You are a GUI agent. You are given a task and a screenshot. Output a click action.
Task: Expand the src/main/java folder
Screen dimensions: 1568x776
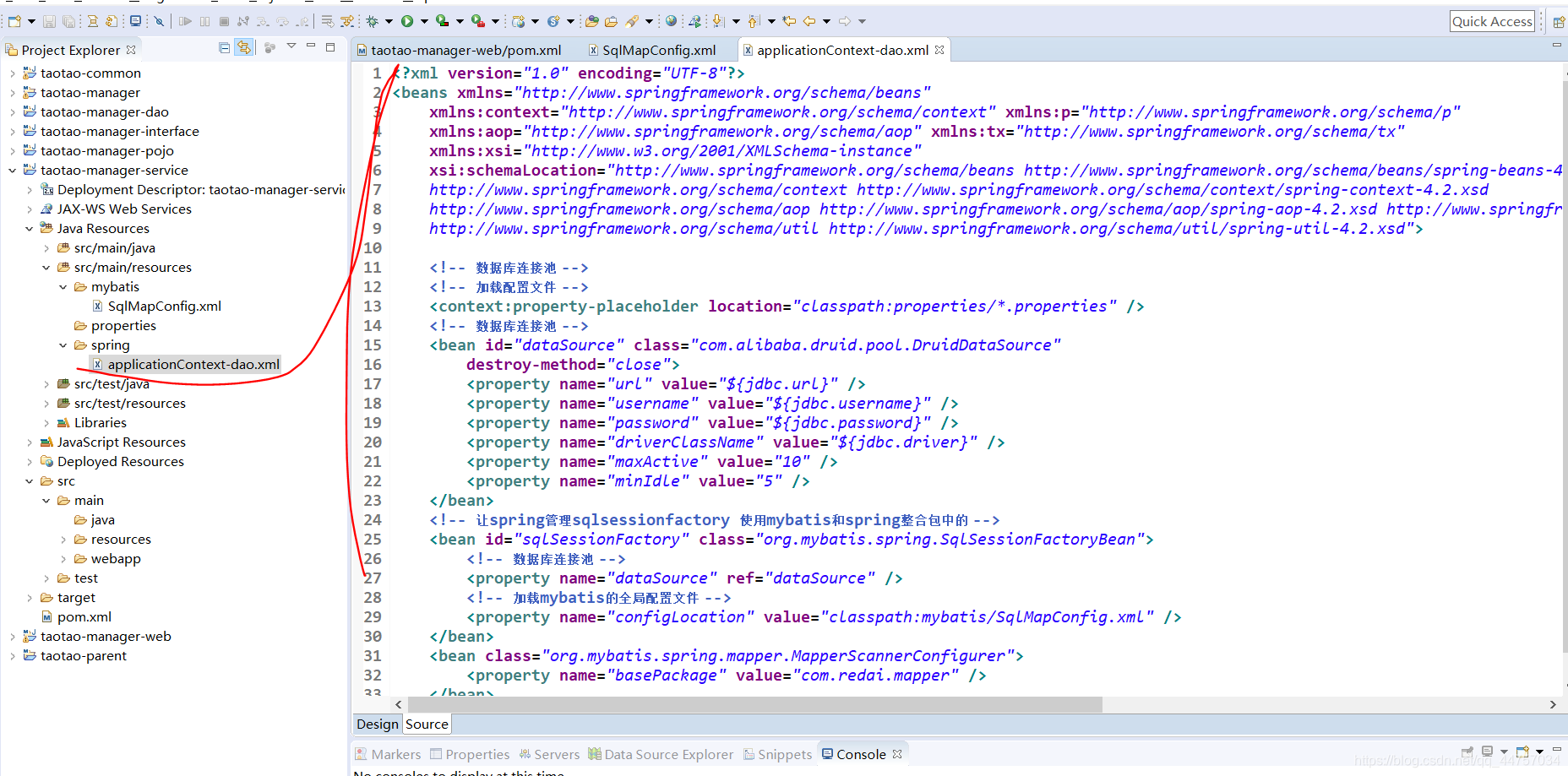[46, 248]
